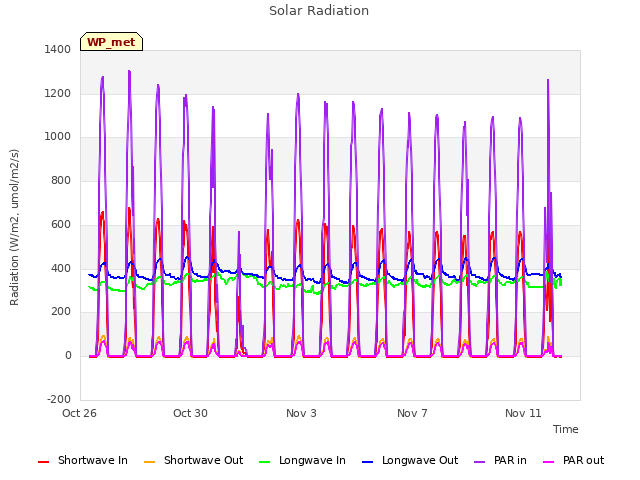Click the 600 y-axis tick label
Screen dimensions: 640x480
click(x=61, y=224)
